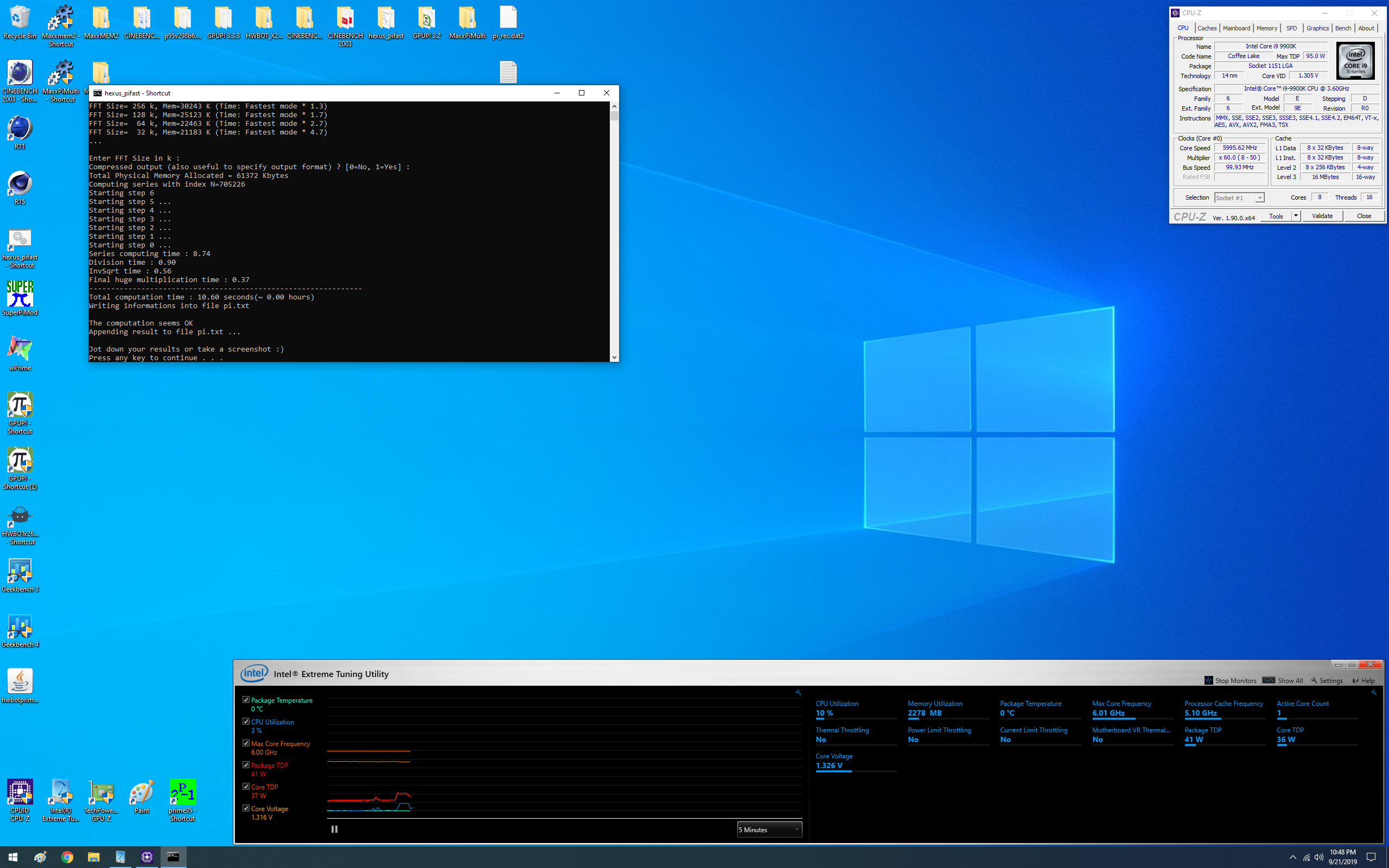Switch to CPU-Z Memory tab
Image resolution: width=1389 pixels, height=868 pixels.
(1266, 28)
